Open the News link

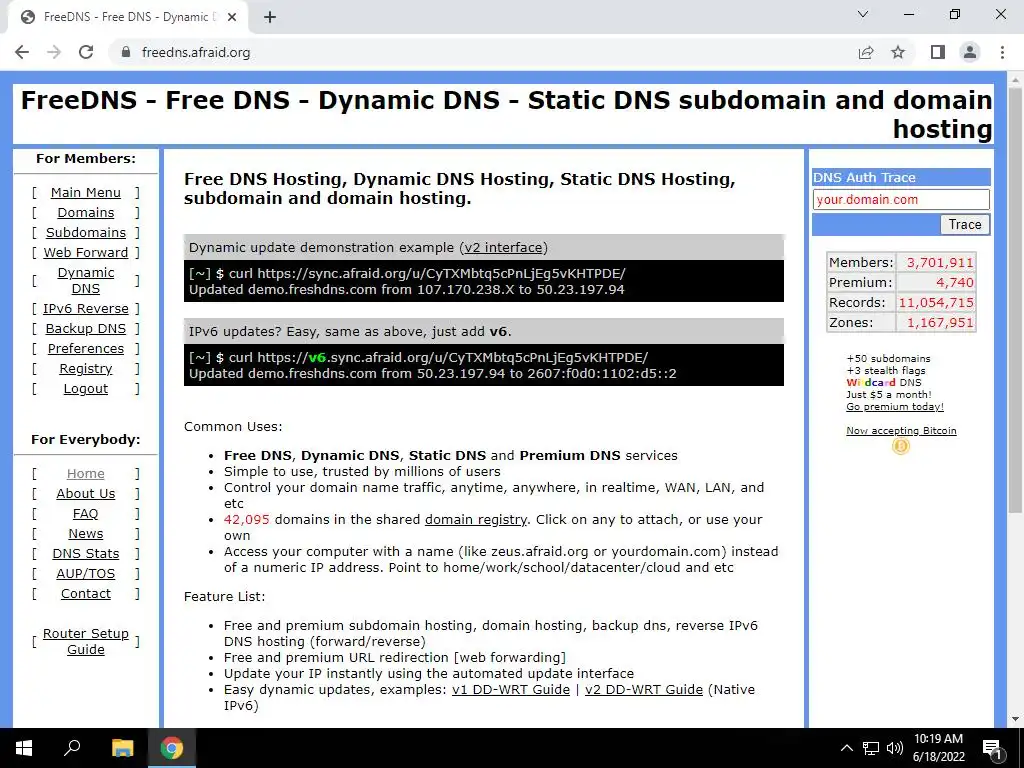click(x=86, y=534)
